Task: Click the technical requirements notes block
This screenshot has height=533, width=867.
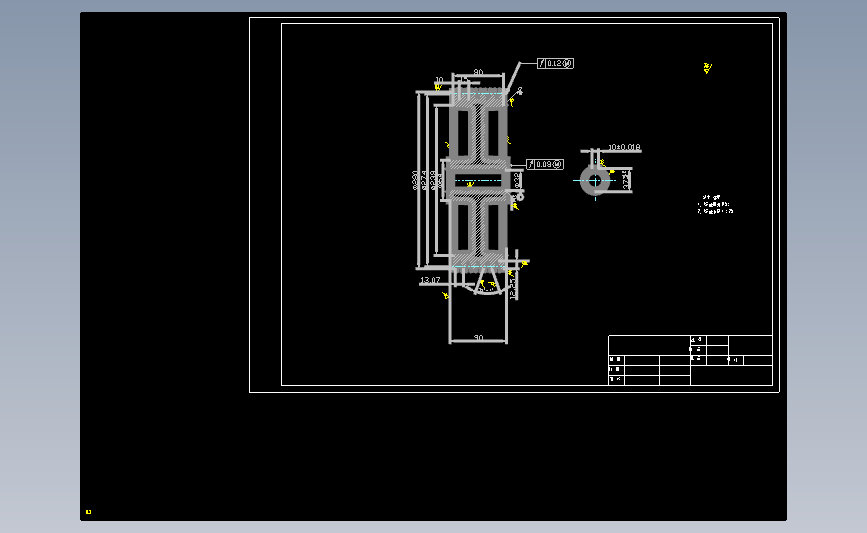Action: click(x=715, y=204)
